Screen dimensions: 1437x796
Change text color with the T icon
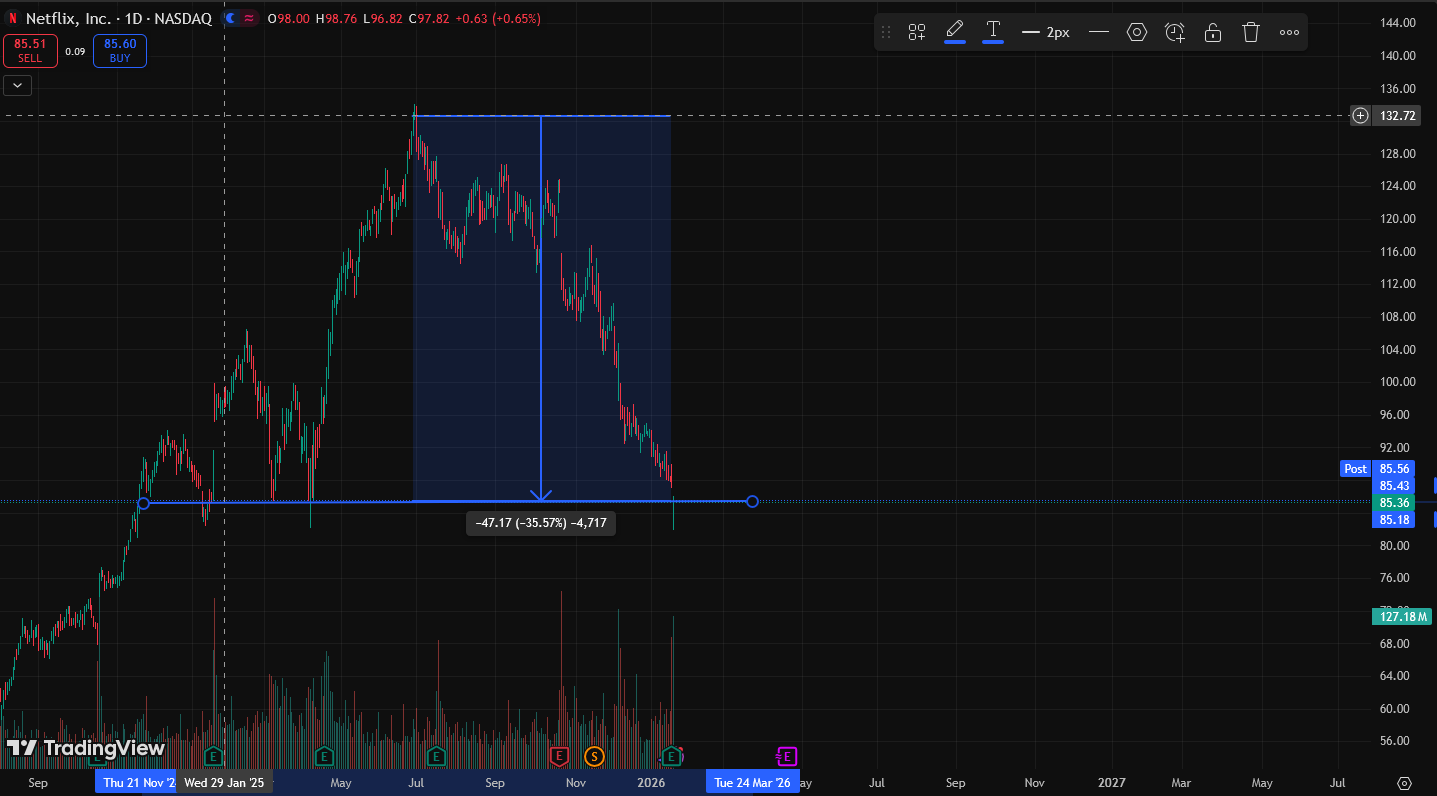coord(993,30)
